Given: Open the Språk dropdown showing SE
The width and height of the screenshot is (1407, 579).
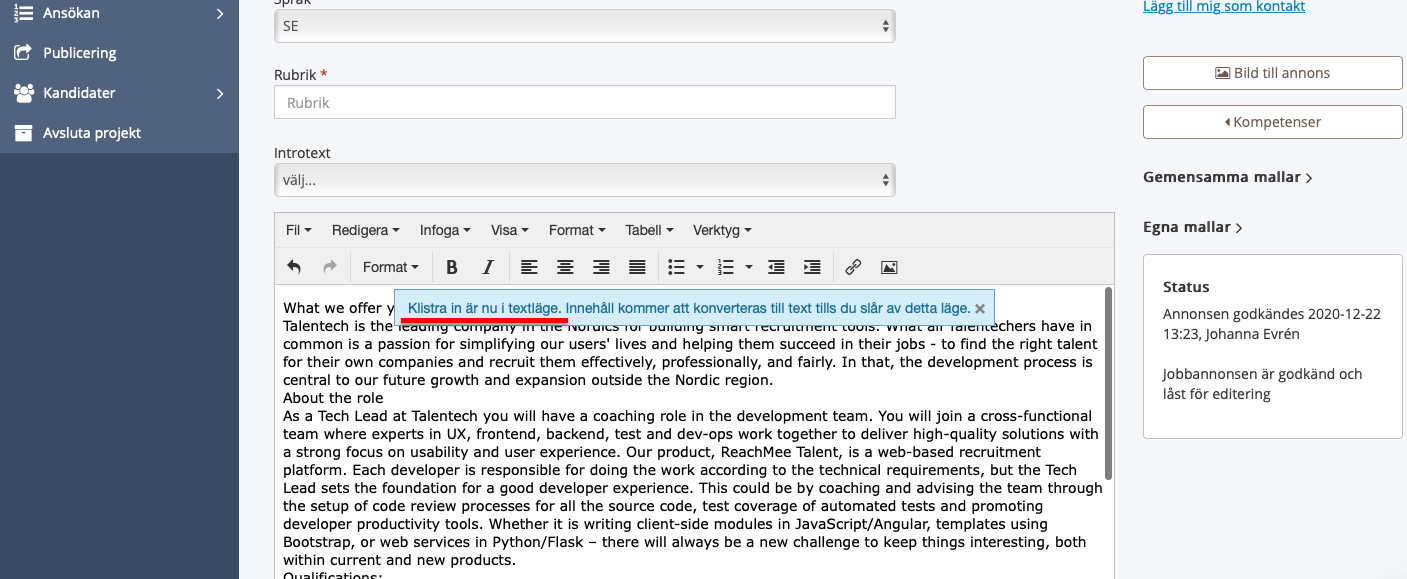Looking at the screenshot, I should pos(585,26).
